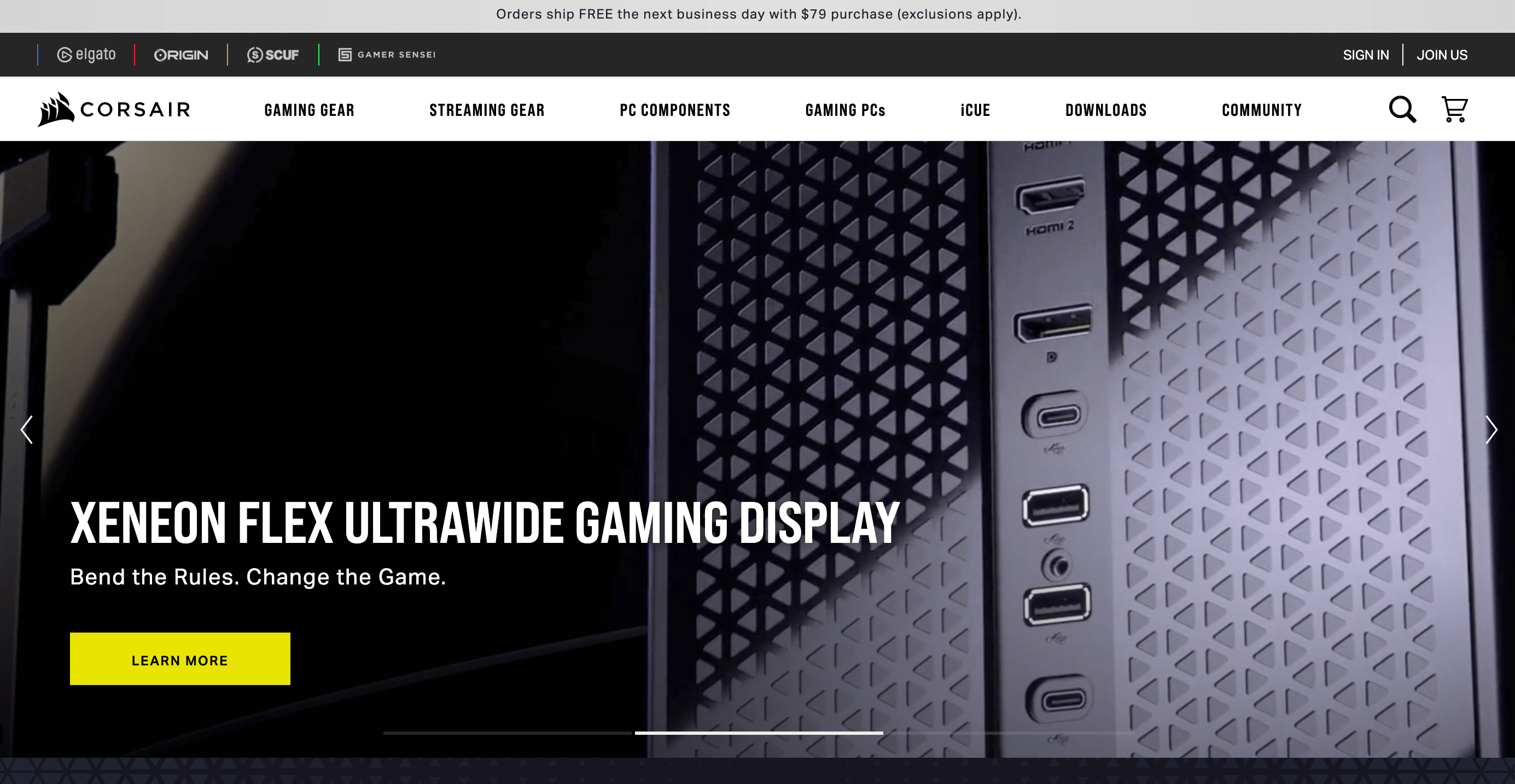1515x784 pixels.
Task: Click the 'Bend the Rules. Change the Game.' tagline
Action: coord(258,577)
